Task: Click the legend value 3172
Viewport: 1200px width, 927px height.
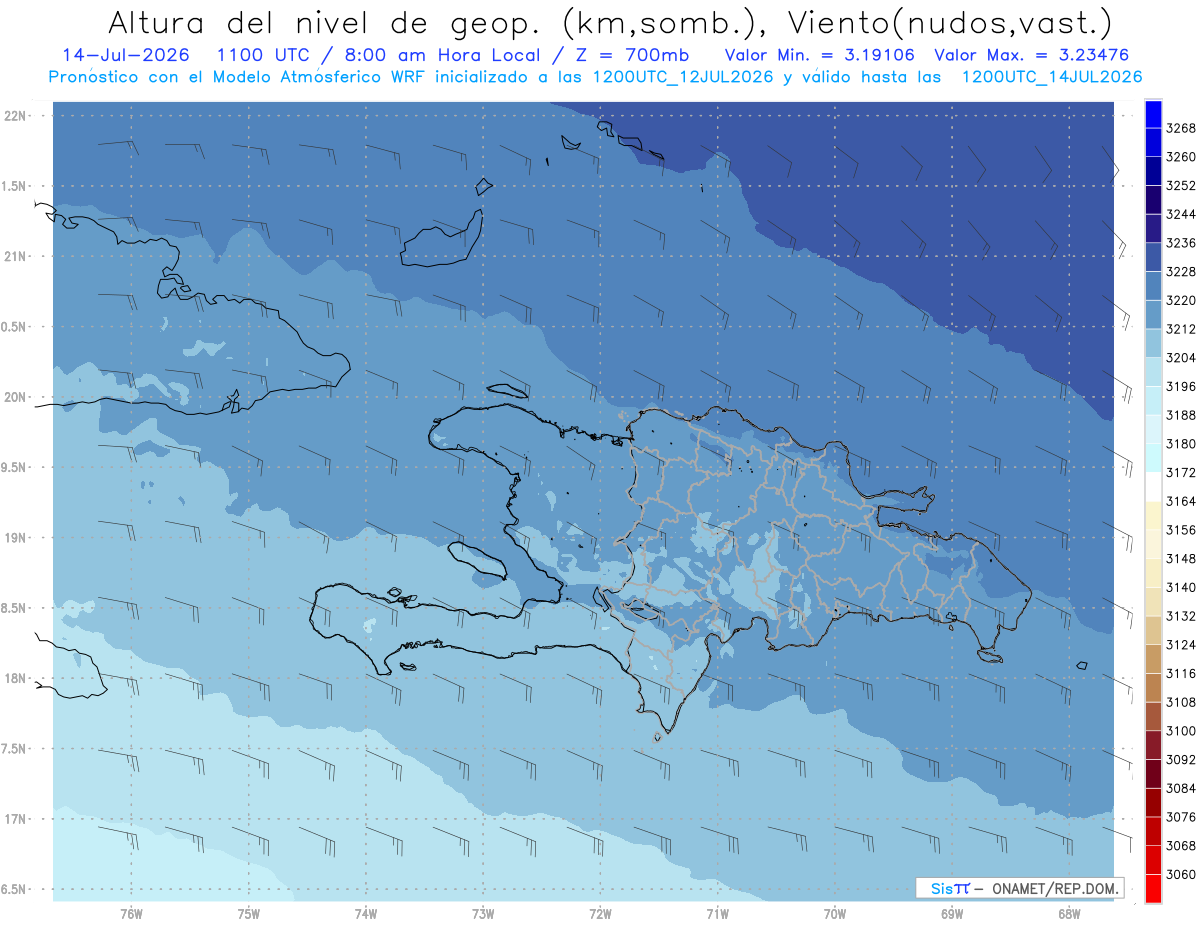Action: pos(1181,473)
